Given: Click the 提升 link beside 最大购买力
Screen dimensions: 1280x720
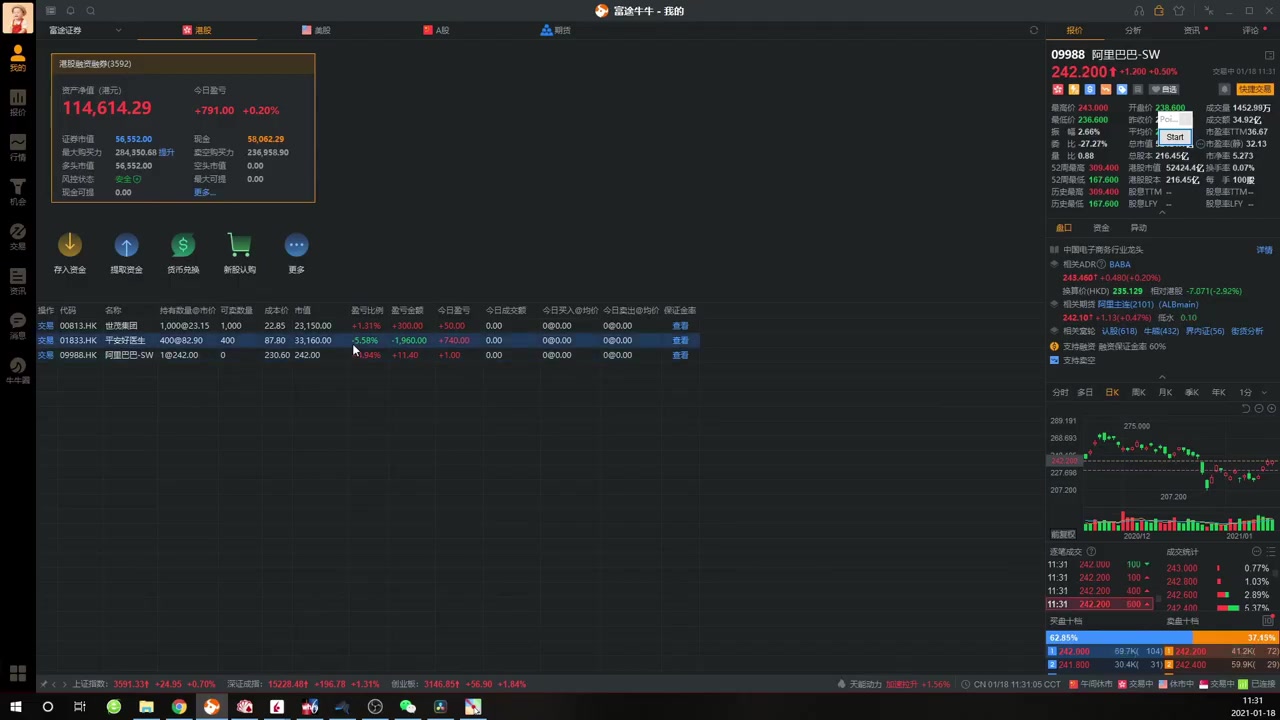Looking at the screenshot, I should [x=166, y=152].
